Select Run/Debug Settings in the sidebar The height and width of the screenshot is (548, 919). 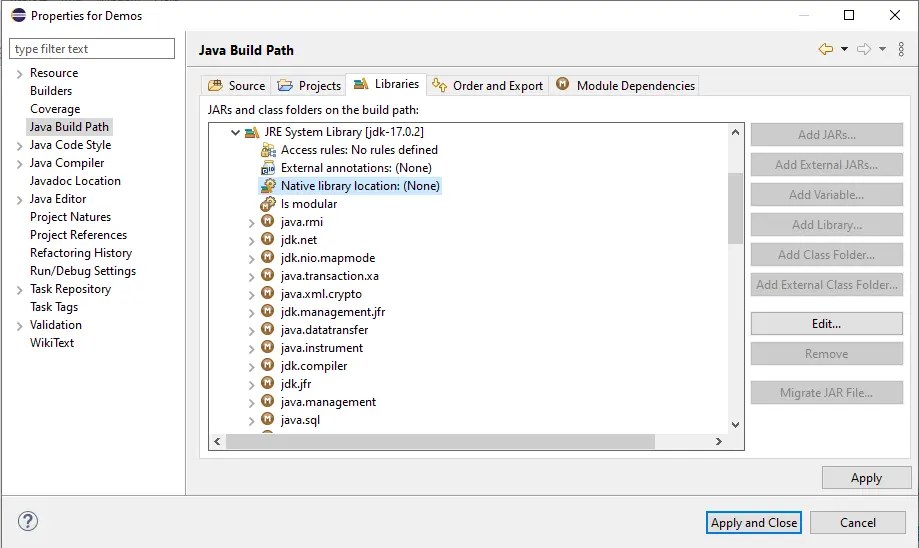click(83, 271)
